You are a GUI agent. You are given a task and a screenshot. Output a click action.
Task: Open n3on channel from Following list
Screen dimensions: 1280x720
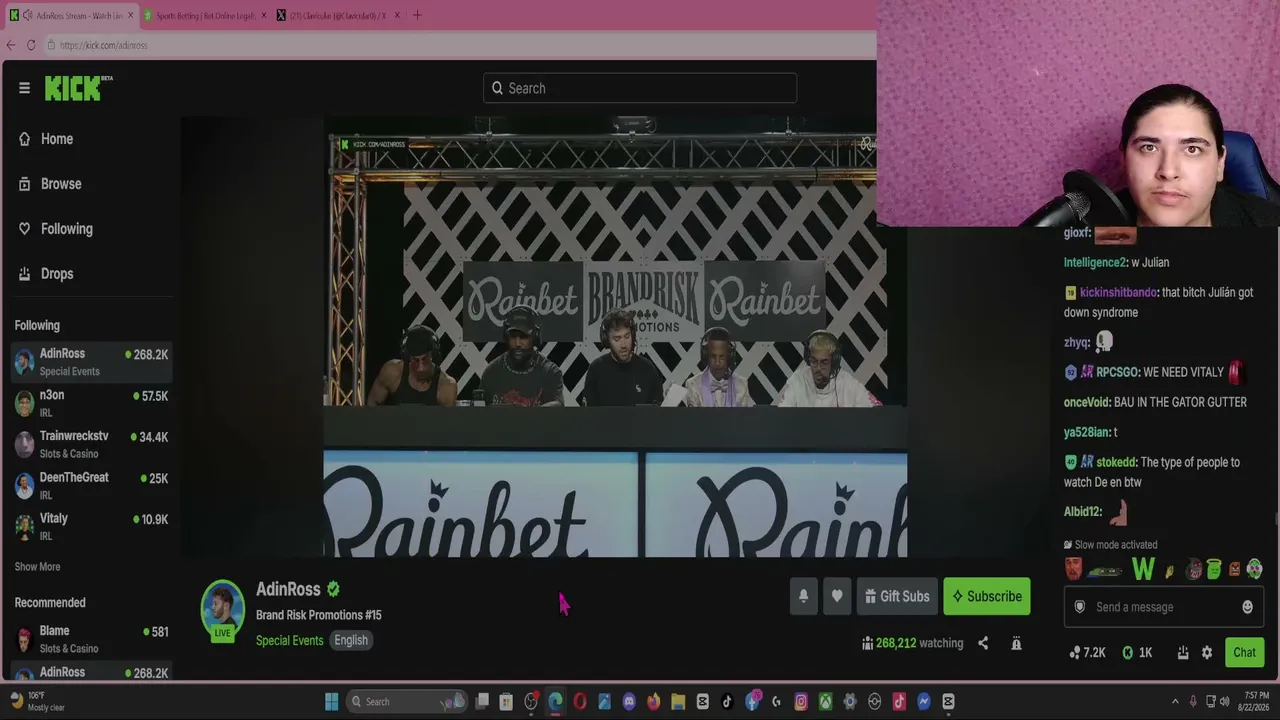(x=91, y=402)
